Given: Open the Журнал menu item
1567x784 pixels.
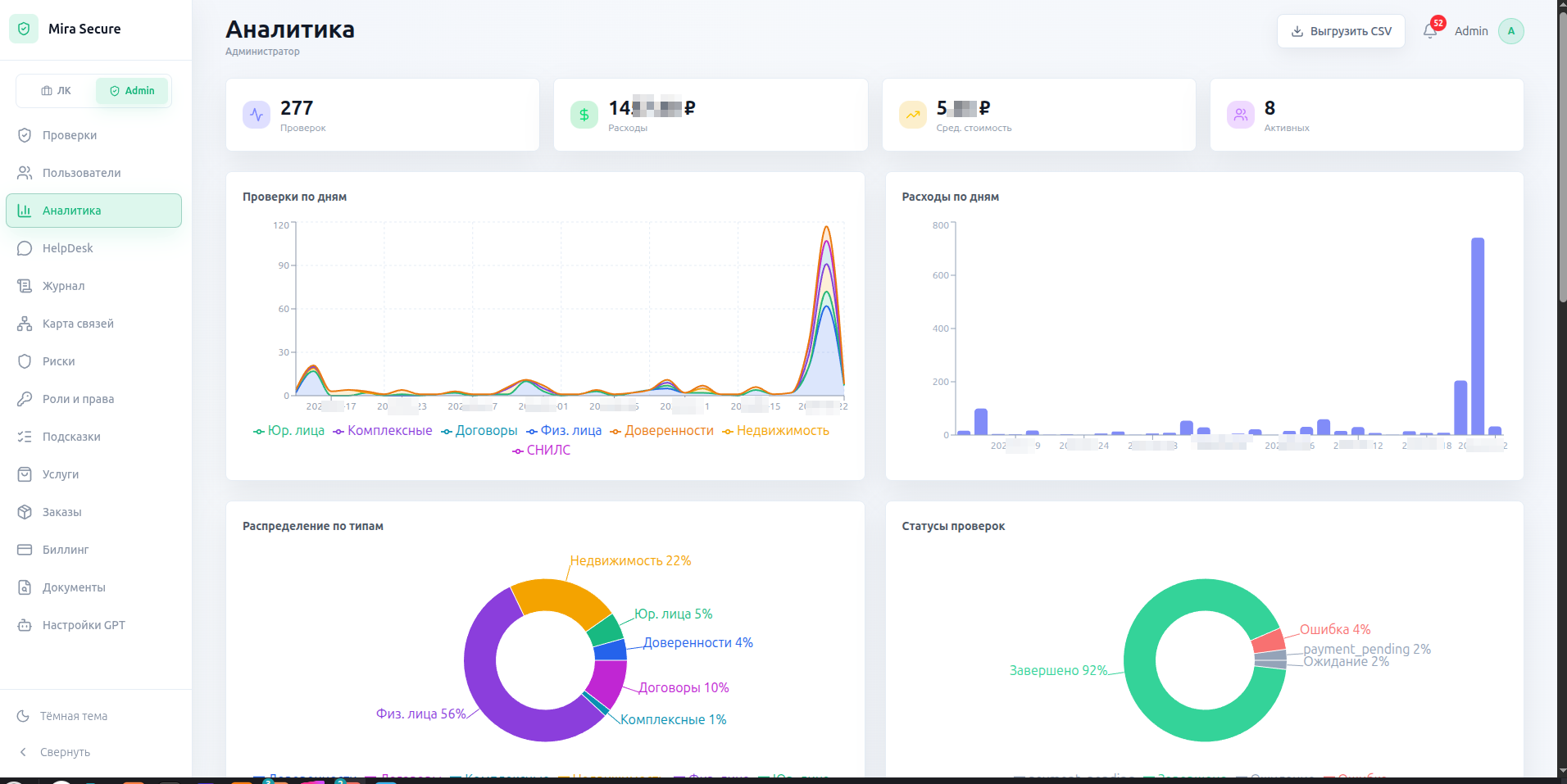Looking at the screenshot, I should click(93, 286).
